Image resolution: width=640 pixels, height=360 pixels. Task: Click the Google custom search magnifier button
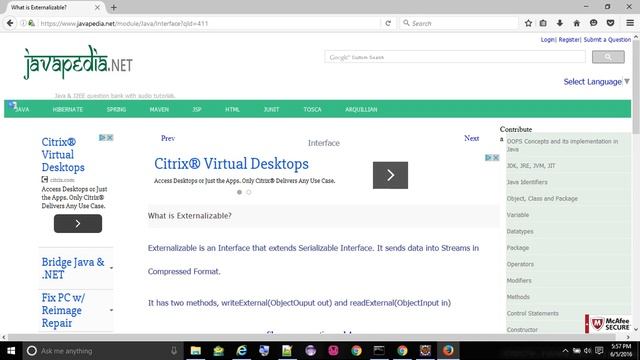(608, 57)
